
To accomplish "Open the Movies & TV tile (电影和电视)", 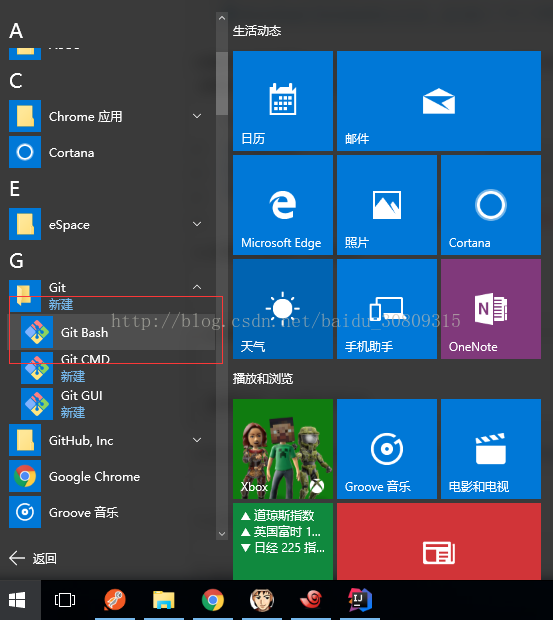I will (x=491, y=449).
